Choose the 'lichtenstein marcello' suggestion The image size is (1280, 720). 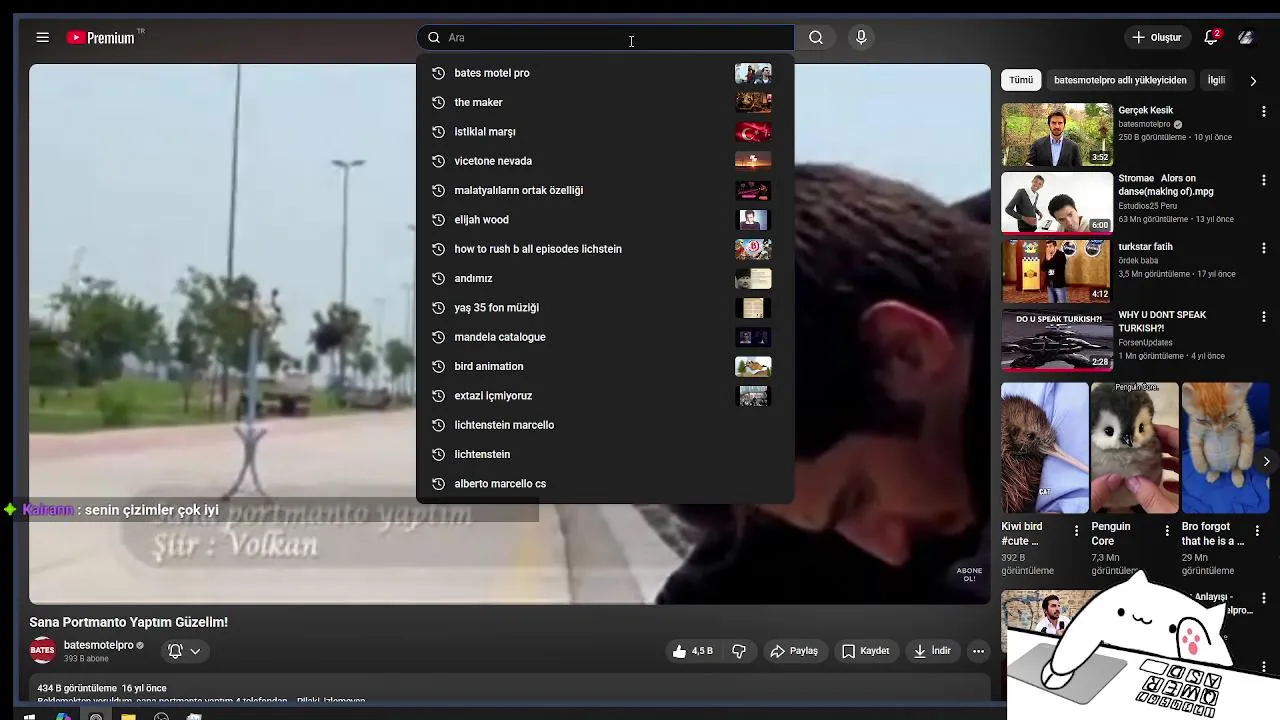605,425
